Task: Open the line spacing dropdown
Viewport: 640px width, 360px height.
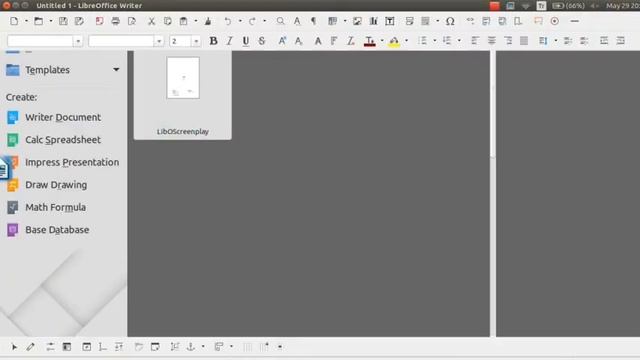Action: pos(556,41)
